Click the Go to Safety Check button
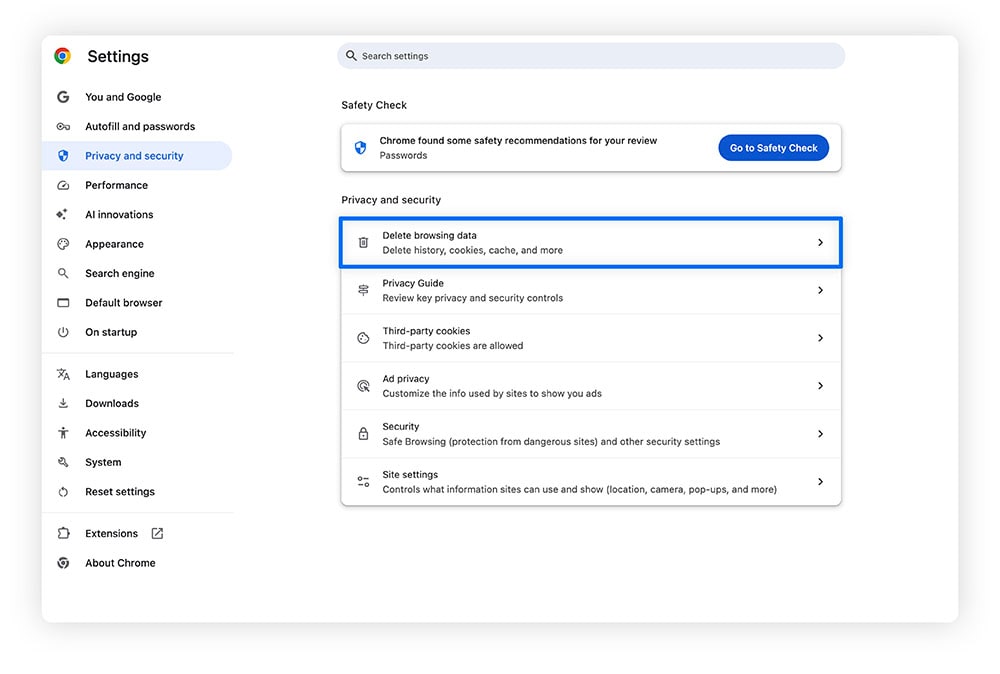 click(x=773, y=147)
